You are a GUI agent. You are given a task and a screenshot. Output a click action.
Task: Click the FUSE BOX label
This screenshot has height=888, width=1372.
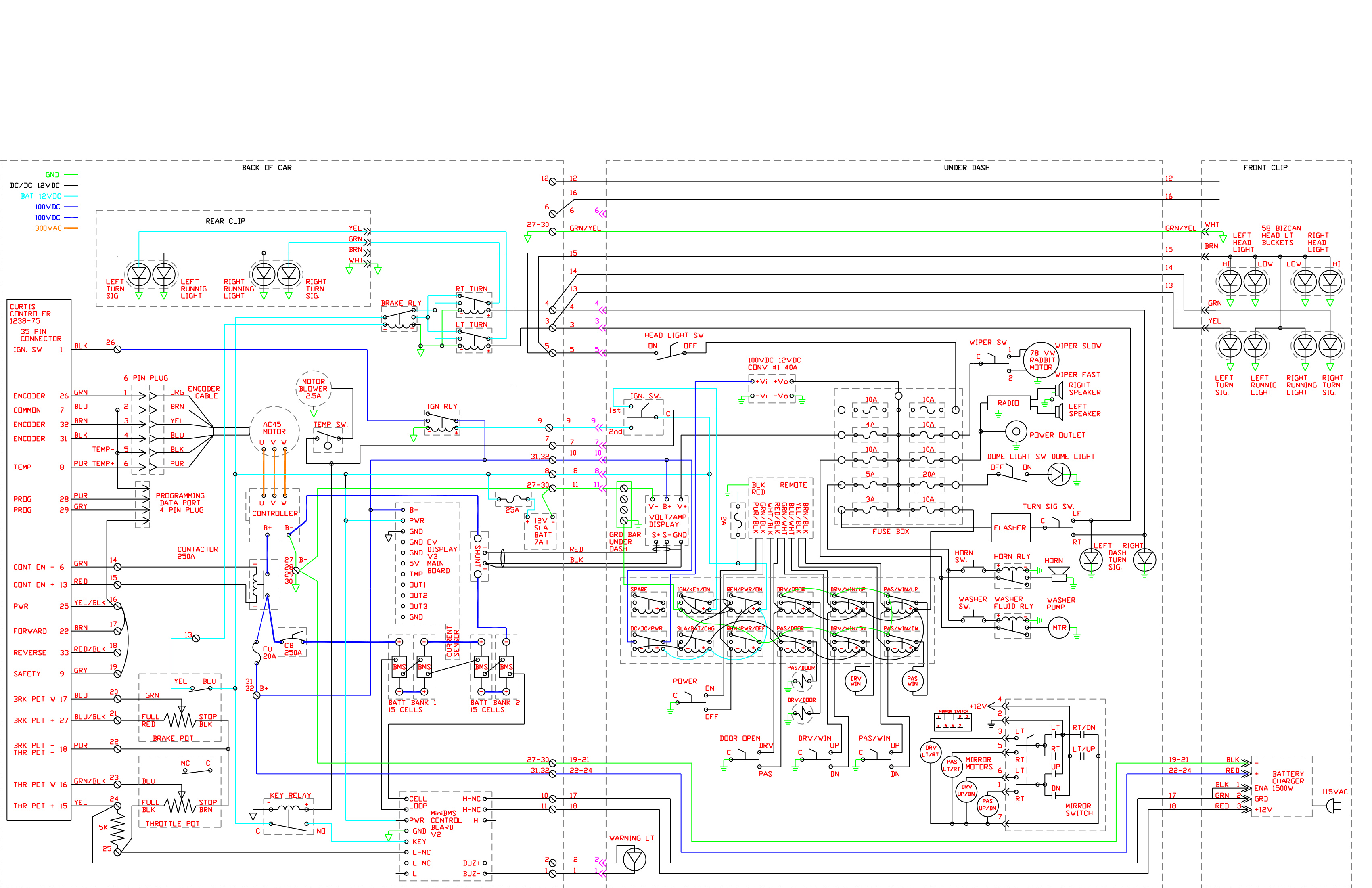click(x=890, y=532)
